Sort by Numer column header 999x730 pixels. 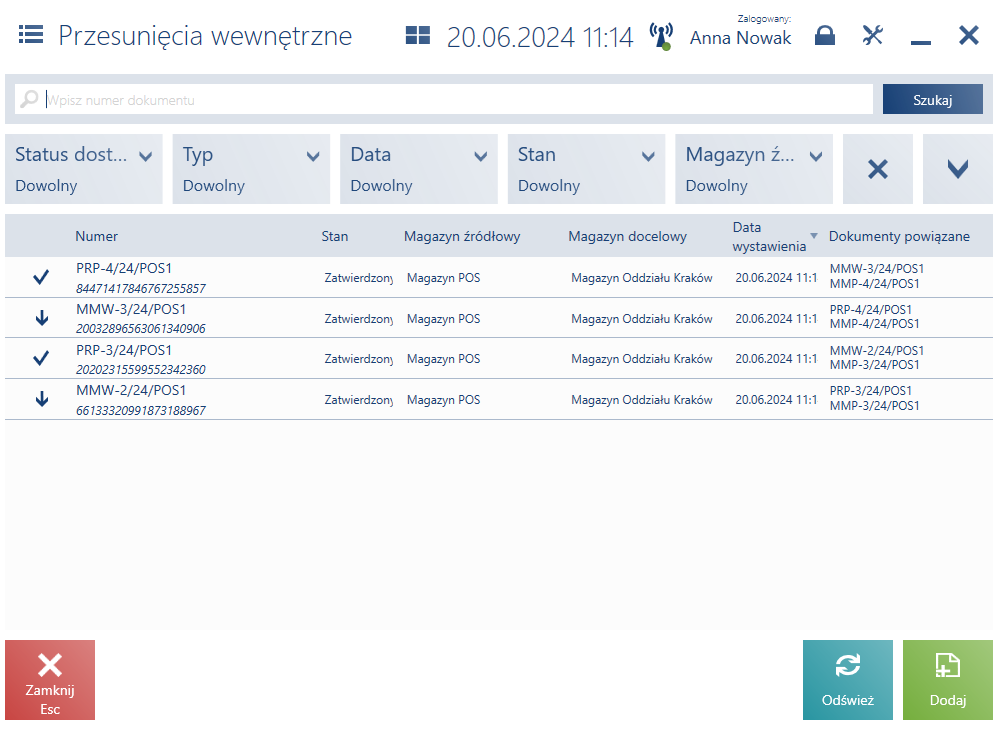tap(96, 236)
